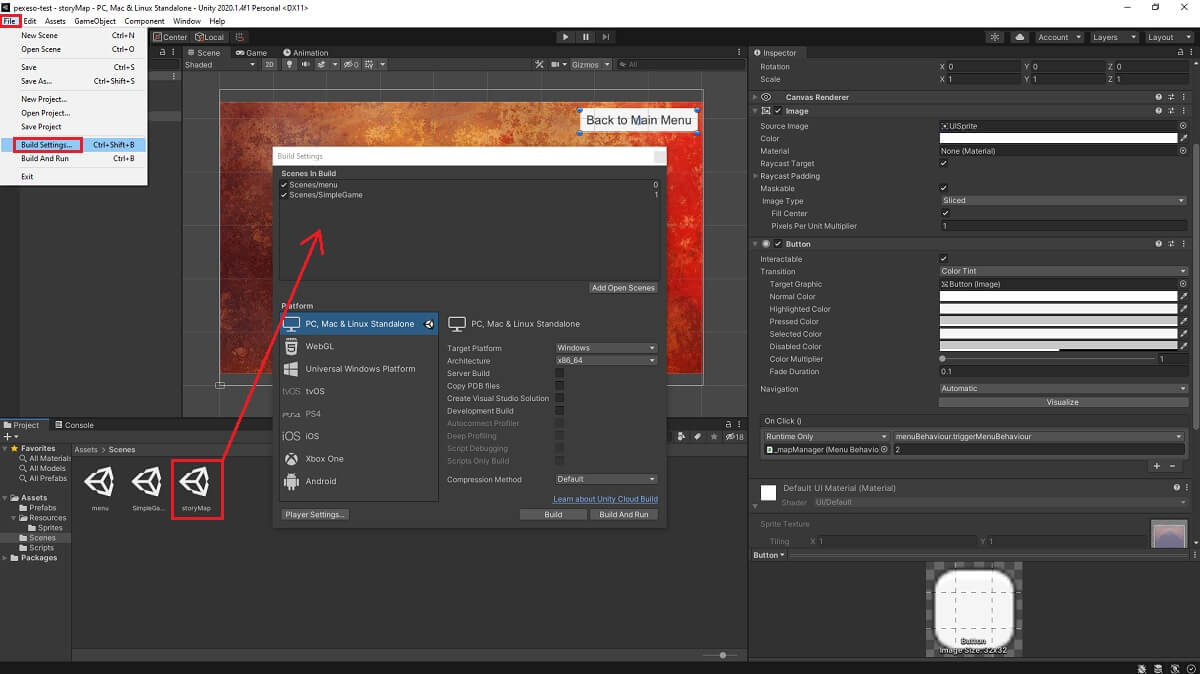Switch to the Animation tab
The image size is (1200, 674).
point(305,53)
